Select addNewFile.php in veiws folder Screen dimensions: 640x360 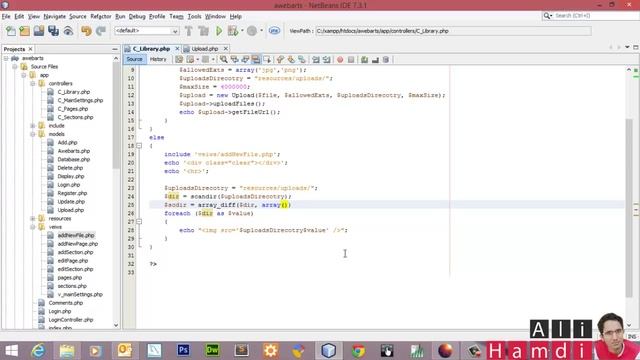(x=76, y=236)
